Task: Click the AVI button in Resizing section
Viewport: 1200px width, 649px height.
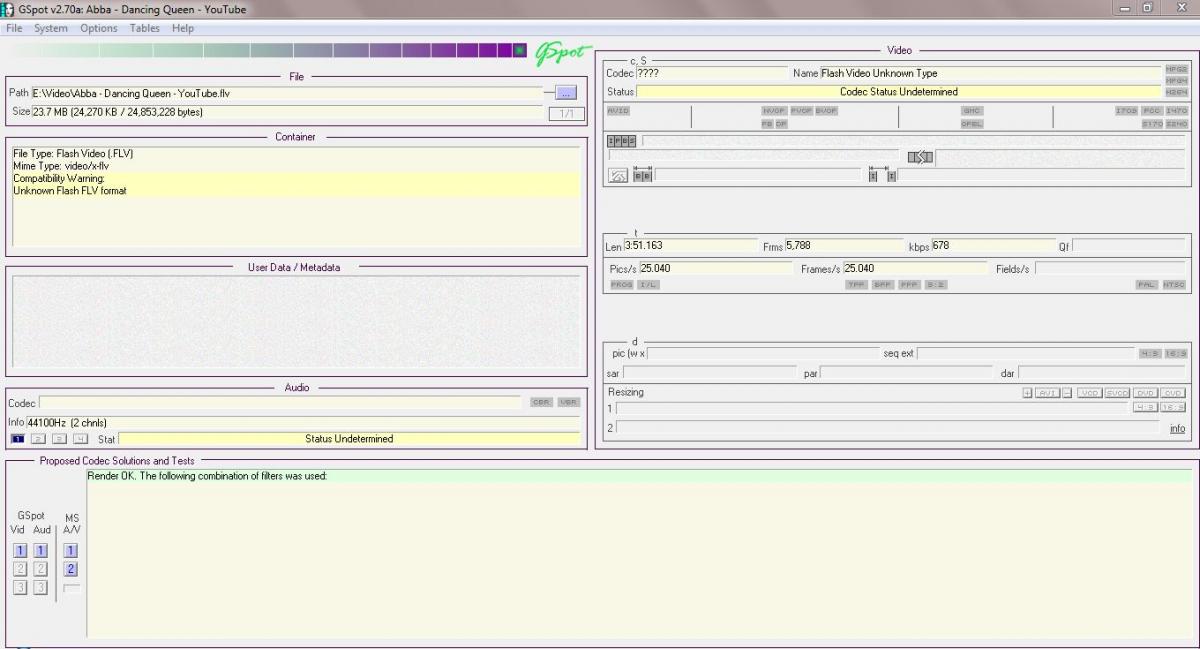Action: click(1047, 393)
